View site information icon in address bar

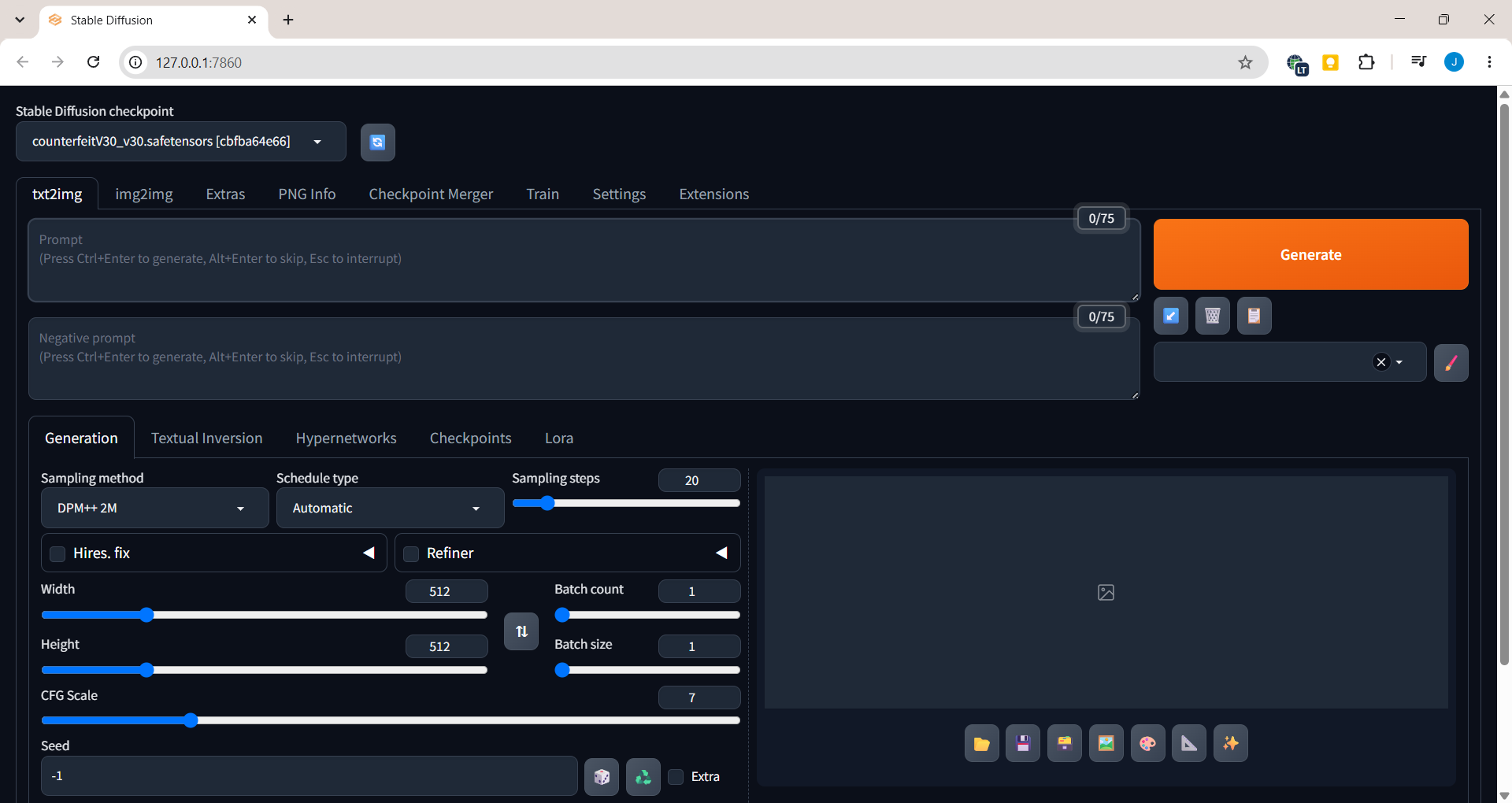[x=136, y=62]
